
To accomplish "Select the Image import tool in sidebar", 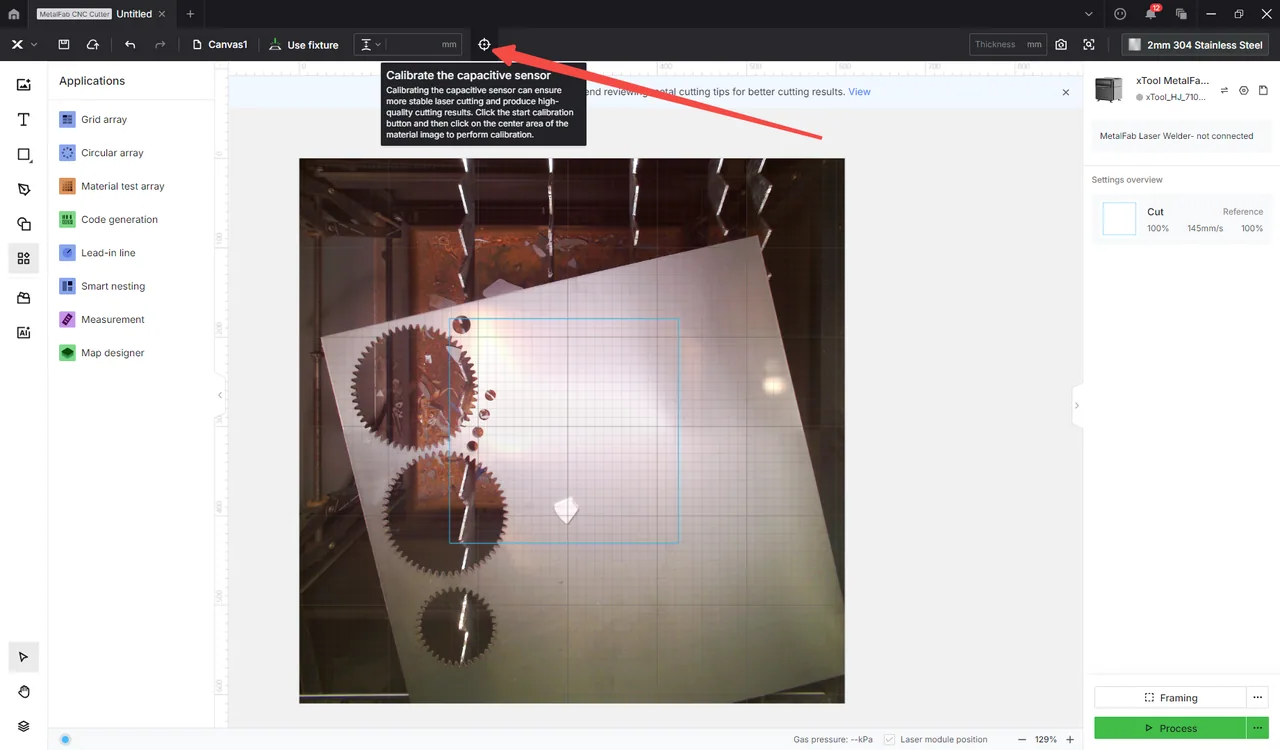I will click(x=24, y=85).
